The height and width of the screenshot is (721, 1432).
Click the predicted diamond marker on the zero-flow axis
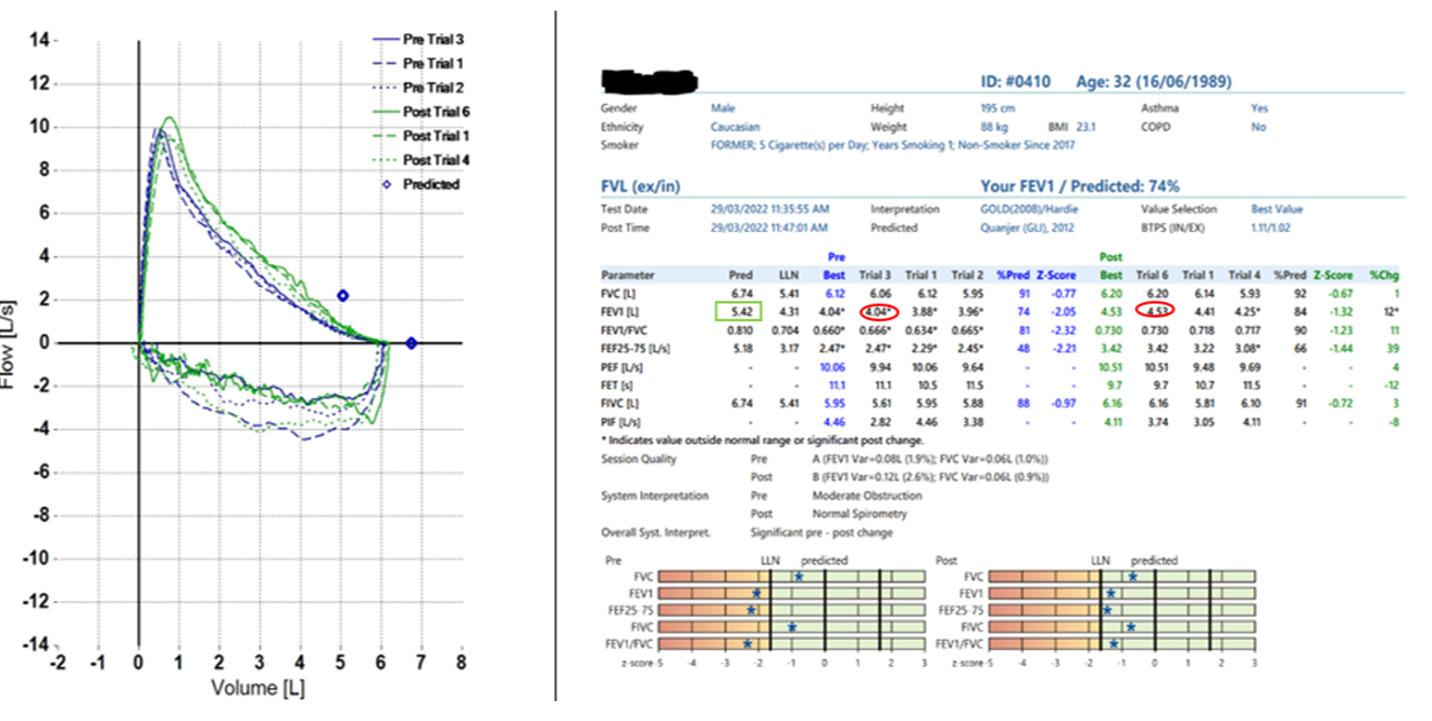coord(411,343)
